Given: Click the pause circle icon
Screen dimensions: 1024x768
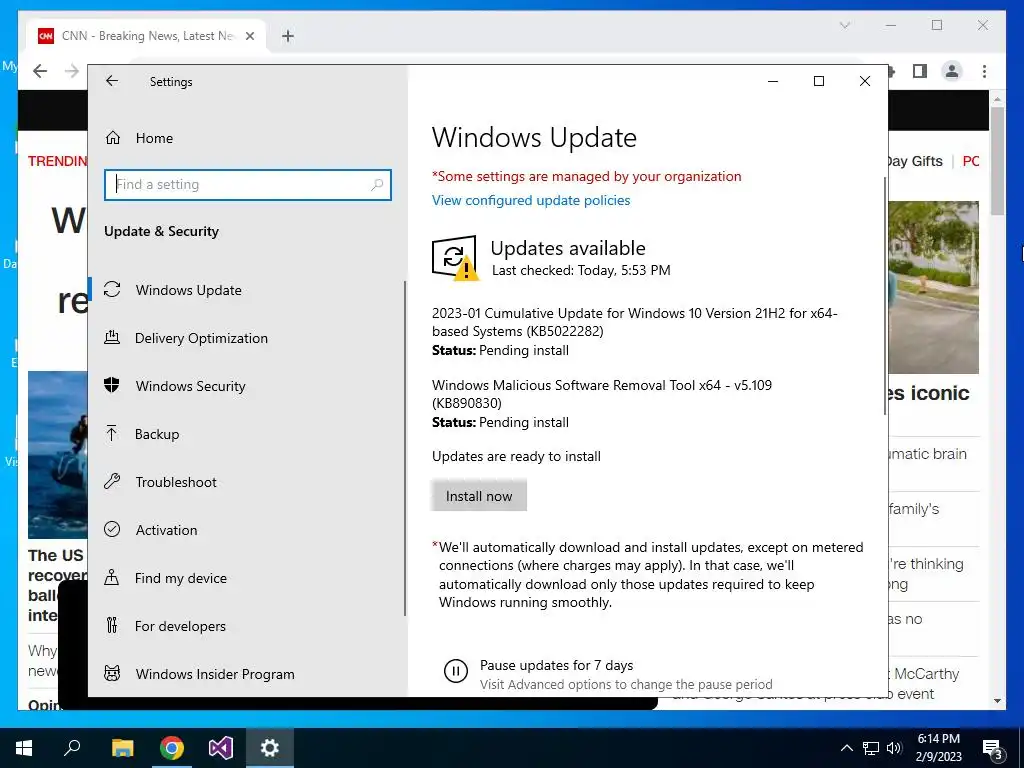Looking at the screenshot, I should (x=456, y=671).
